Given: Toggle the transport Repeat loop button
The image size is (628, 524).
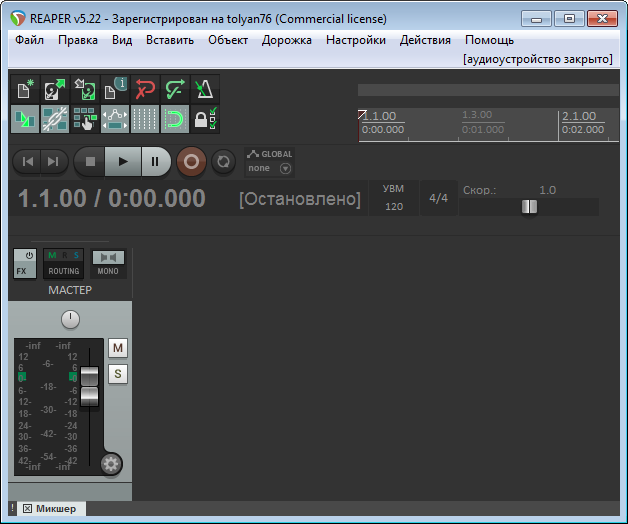Looking at the screenshot, I should click(x=224, y=160).
